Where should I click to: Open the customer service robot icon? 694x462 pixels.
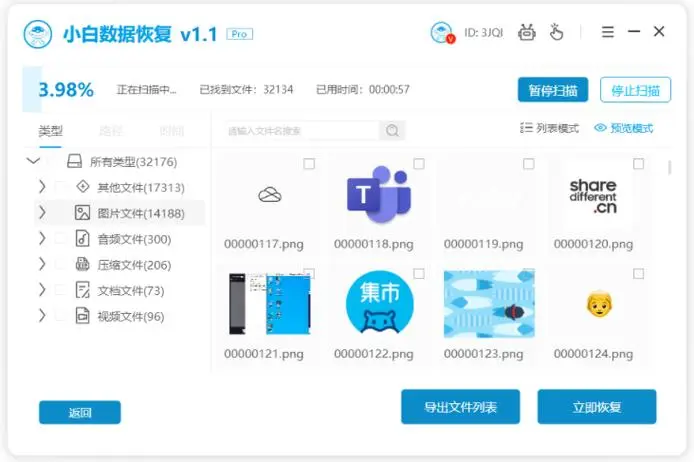(x=527, y=32)
